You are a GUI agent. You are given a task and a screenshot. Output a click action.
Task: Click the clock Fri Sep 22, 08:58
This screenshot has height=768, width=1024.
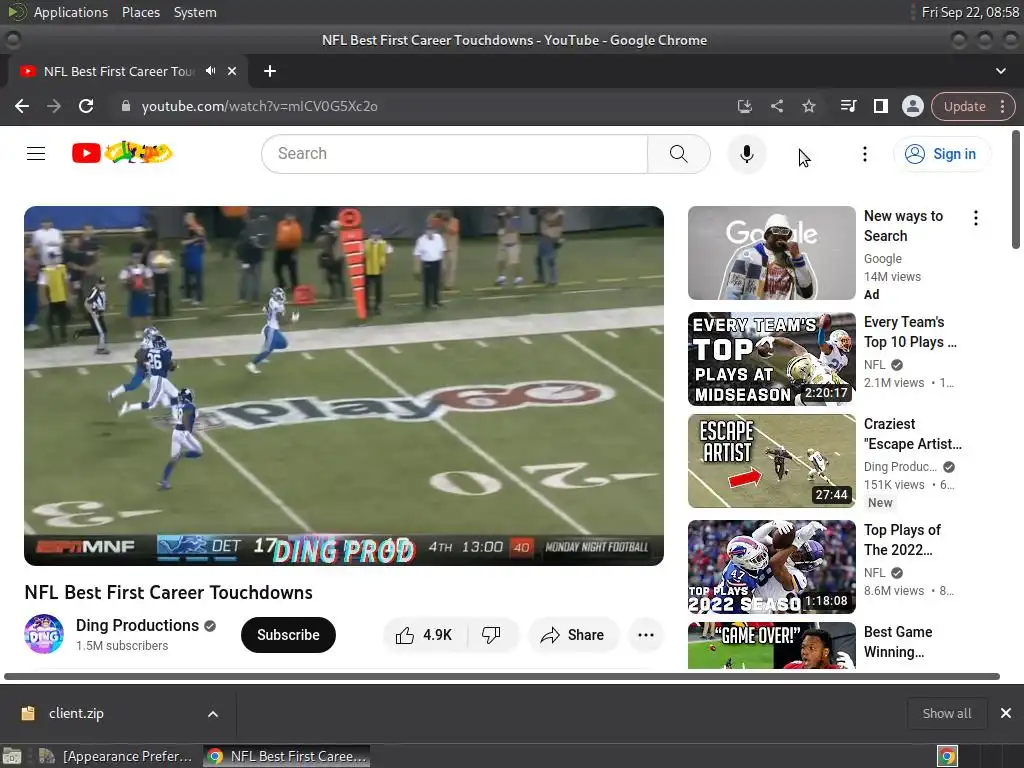coord(970,12)
